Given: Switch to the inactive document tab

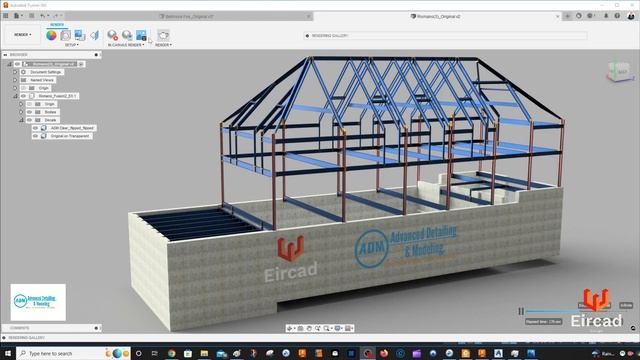Looking at the screenshot, I should (186, 16).
